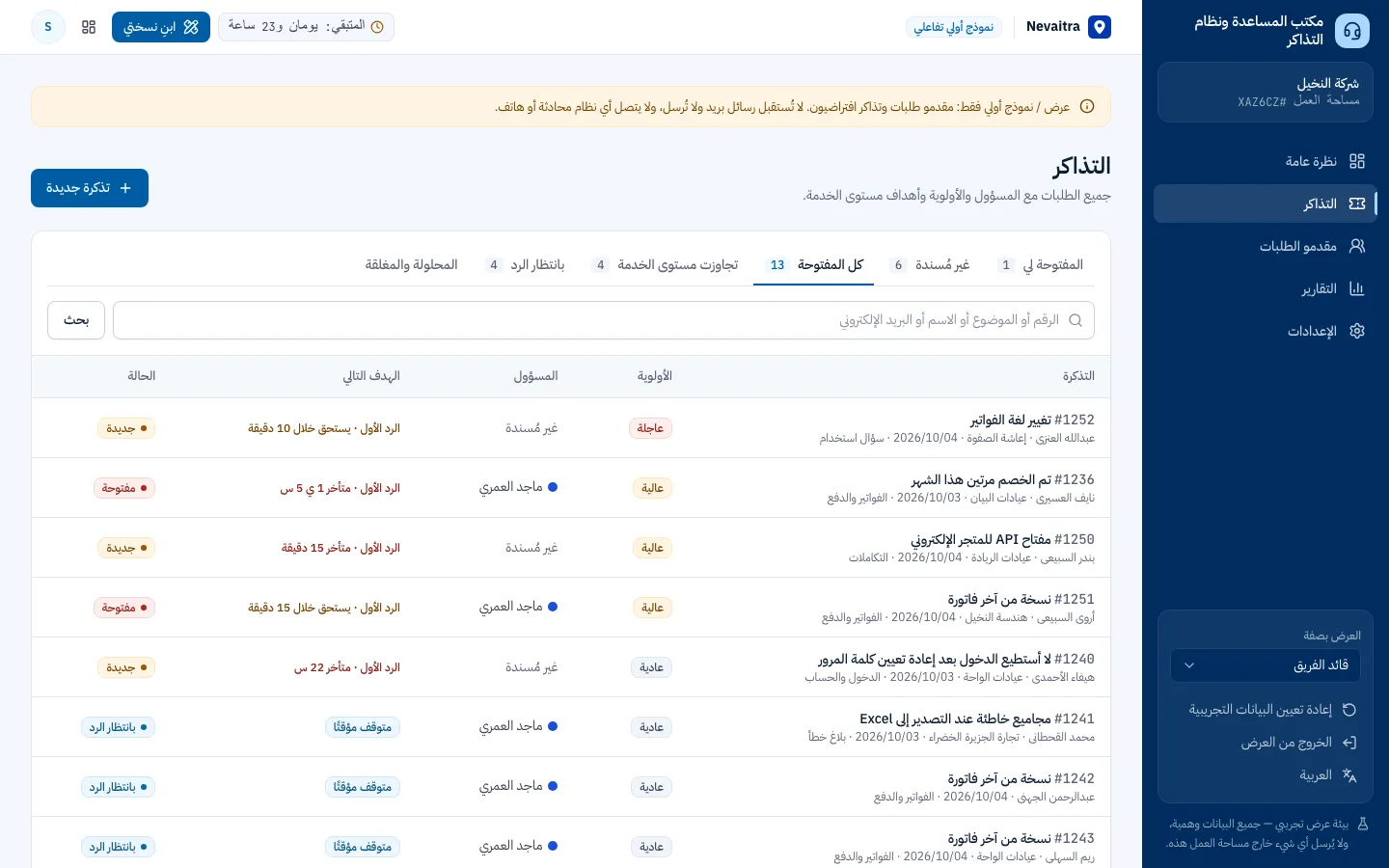Image resolution: width=1389 pixels, height=868 pixels.
Task: Click the info icon in the notice banner
Action: 1087,107
